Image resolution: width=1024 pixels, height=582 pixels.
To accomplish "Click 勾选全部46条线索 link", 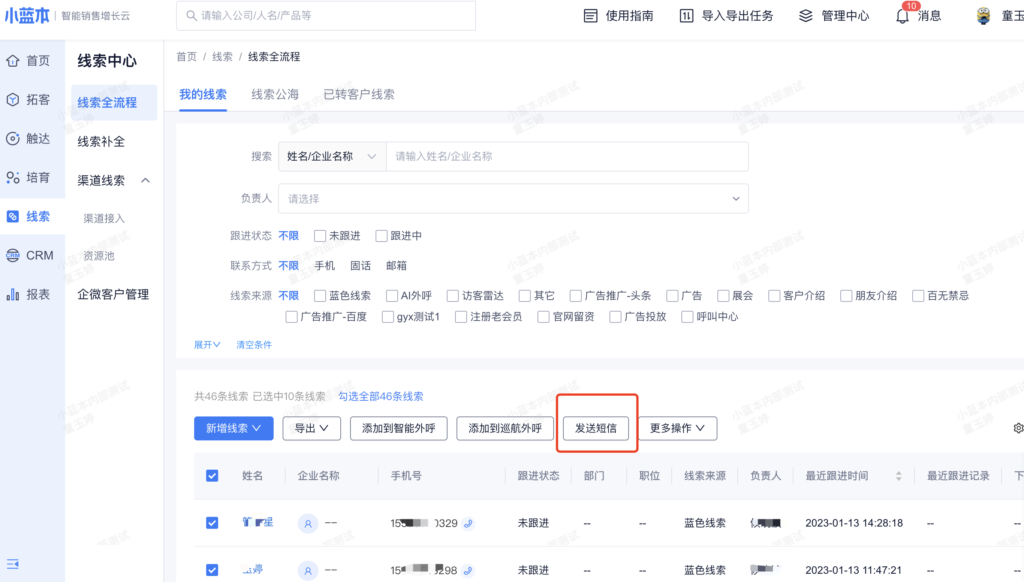I will click(x=380, y=396).
